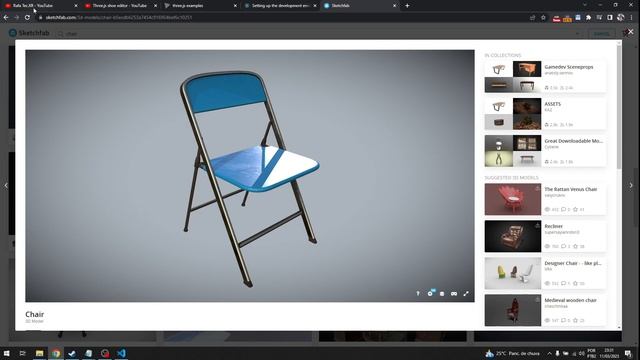
Task: Open the Medieval wooden chair model
Action: (x=570, y=300)
